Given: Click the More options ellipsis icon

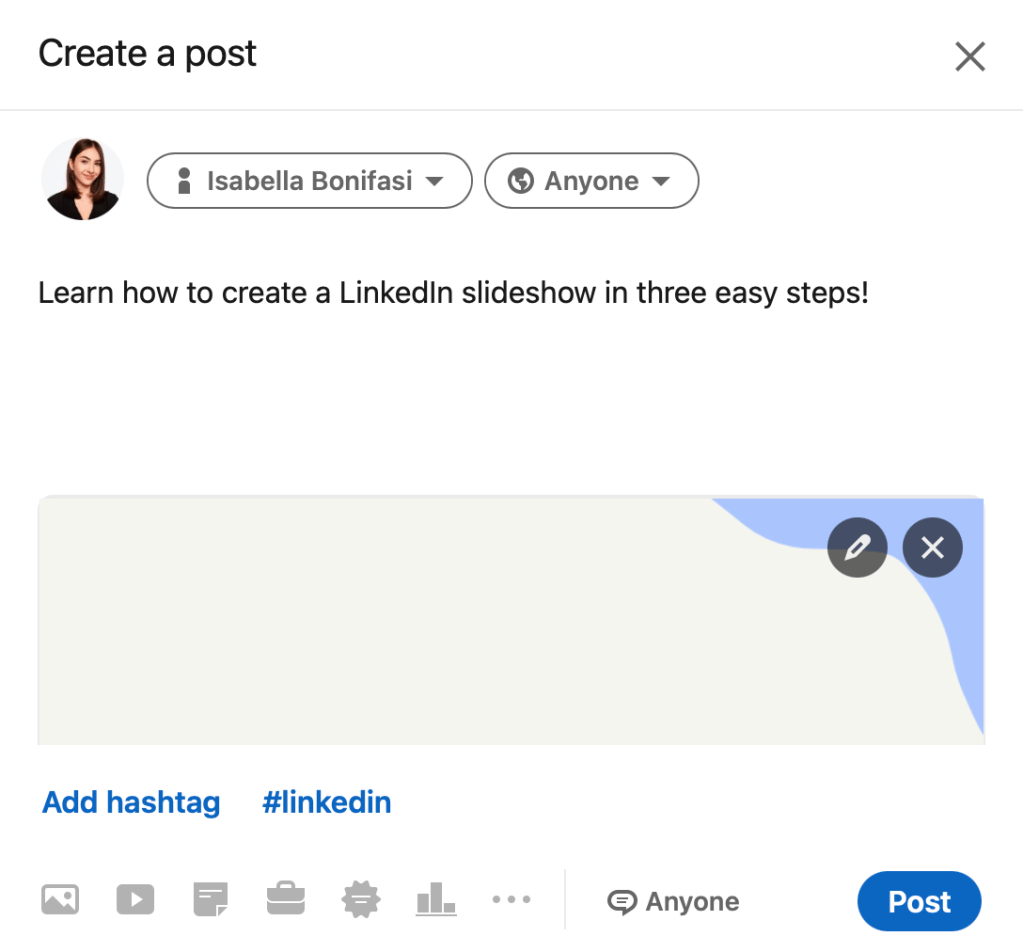Looking at the screenshot, I should tap(511, 899).
